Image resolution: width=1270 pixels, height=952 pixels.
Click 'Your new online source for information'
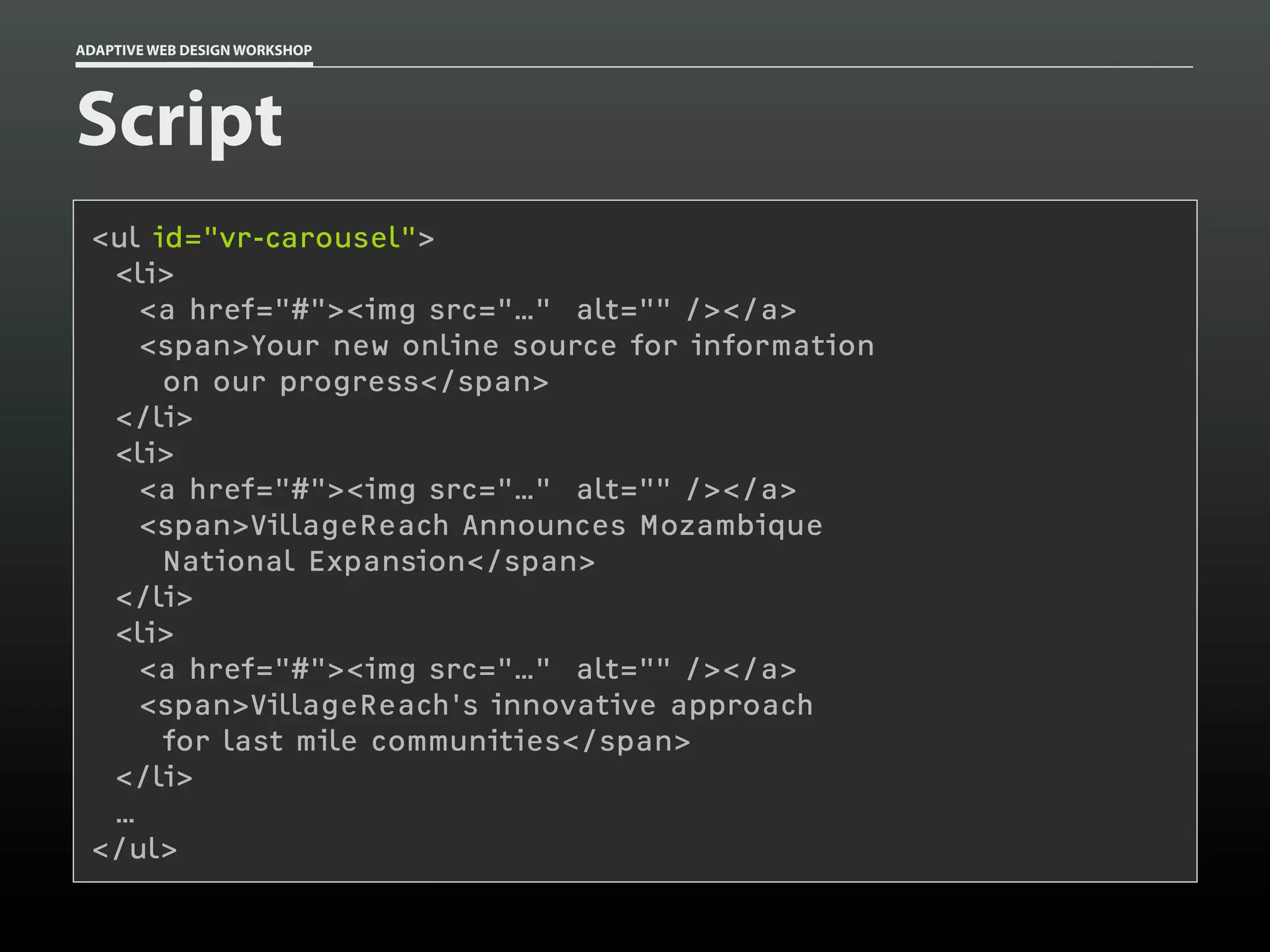pyautogui.click(x=562, y=346)
